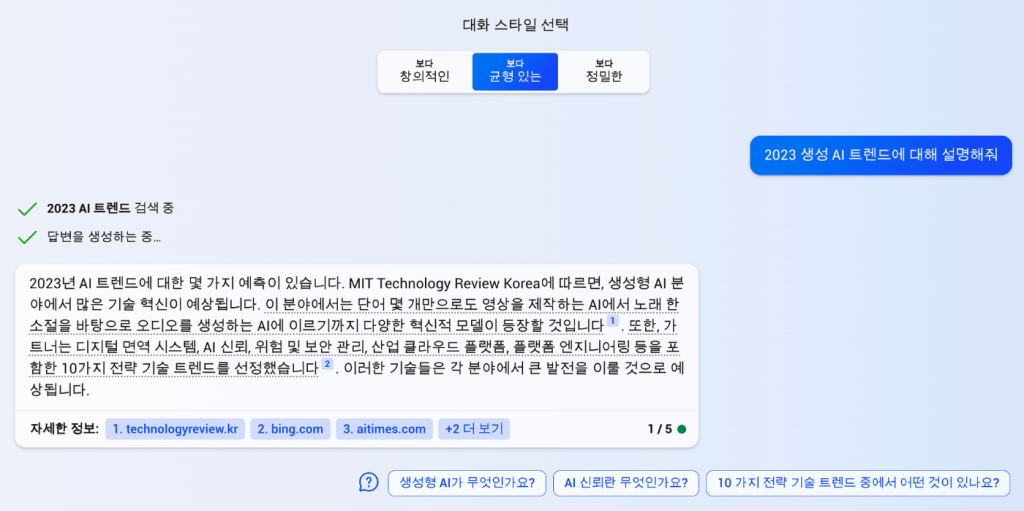This screenshot has width=1024, height=511.
Task: Click suggestion AI 신뢰란 무엇인가요?
Action: [x=625, y=483]
